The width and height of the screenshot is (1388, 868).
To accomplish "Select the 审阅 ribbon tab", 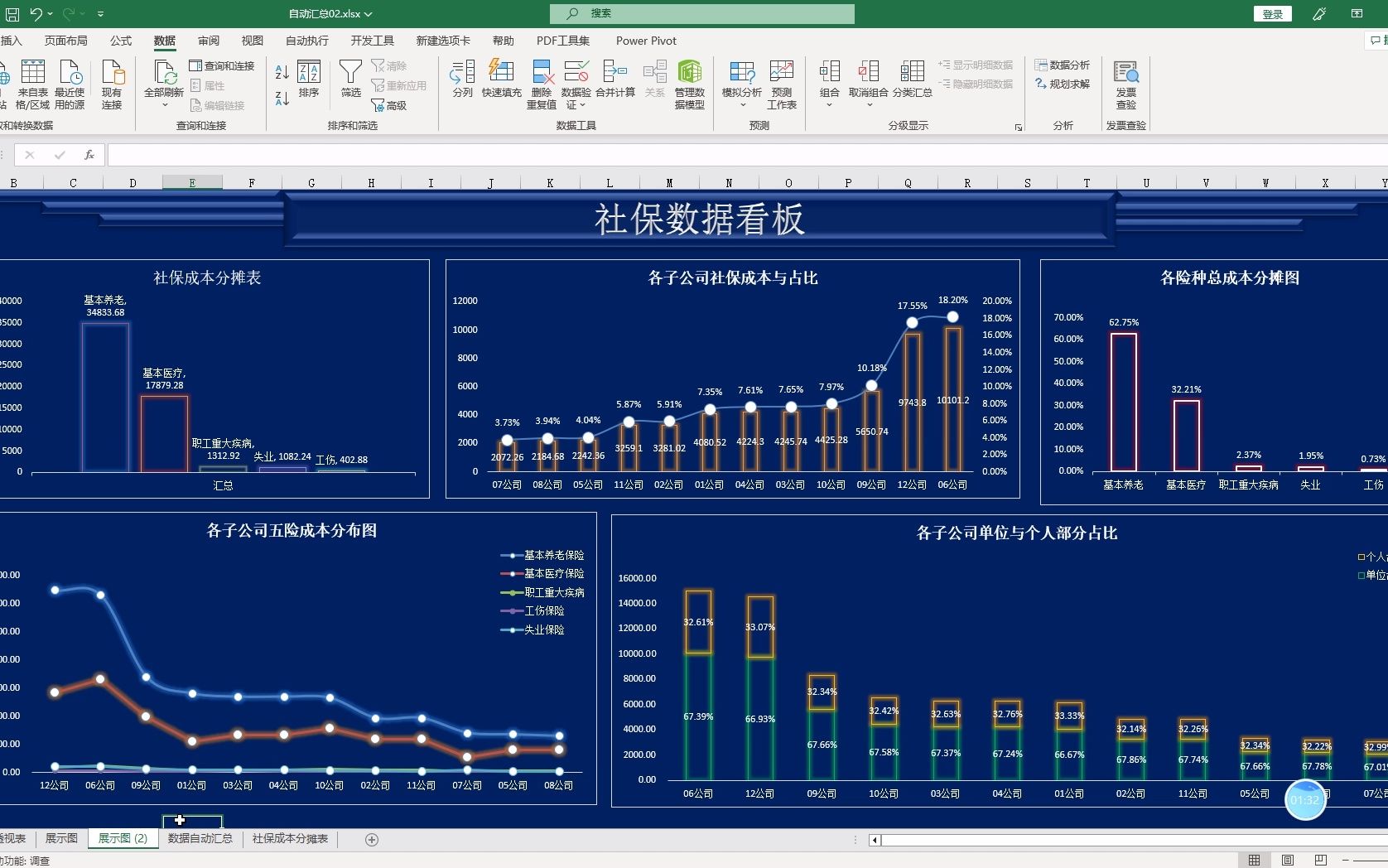I will pos(209,41).
